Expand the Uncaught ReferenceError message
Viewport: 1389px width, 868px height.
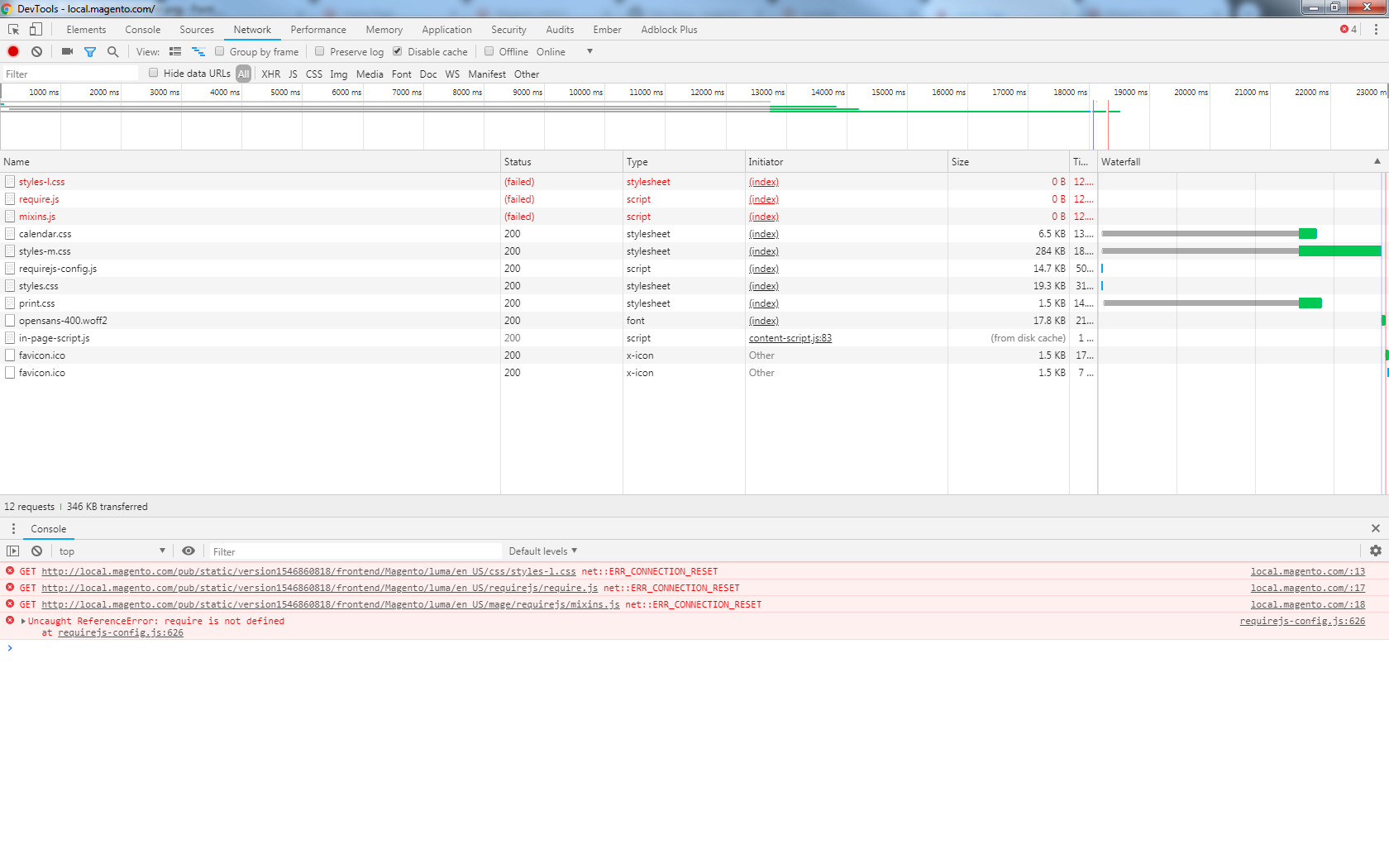23,621
